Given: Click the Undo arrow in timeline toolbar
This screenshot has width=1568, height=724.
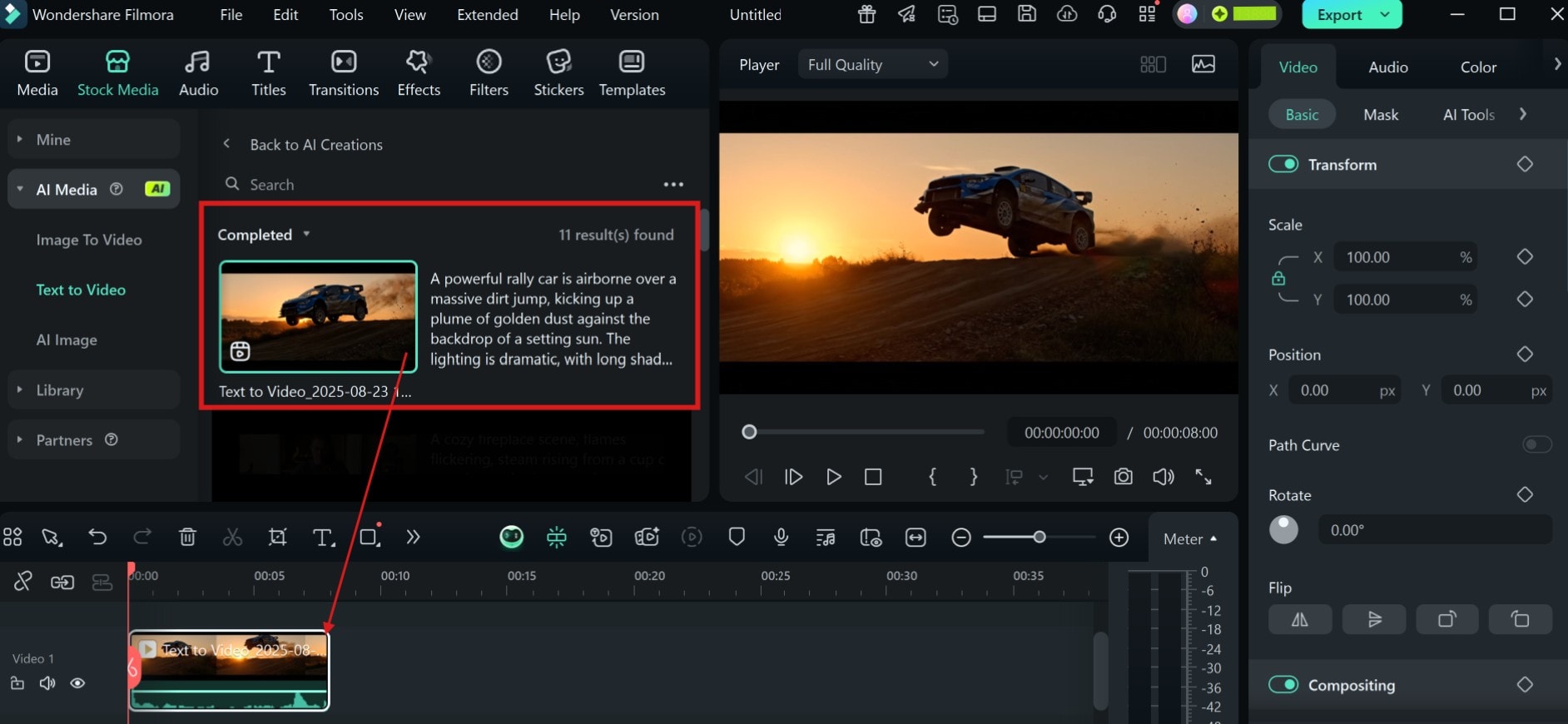Looking at the screenshot, I should click(x=97, y=538).
